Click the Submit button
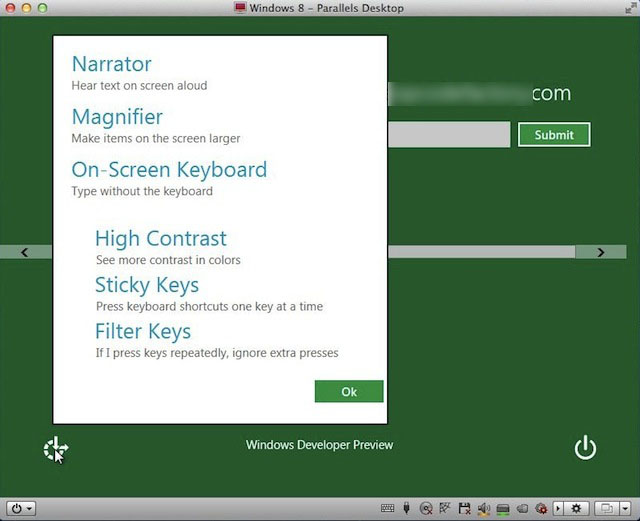The height and width of the screenshot is (521, 640). (553, 134)
